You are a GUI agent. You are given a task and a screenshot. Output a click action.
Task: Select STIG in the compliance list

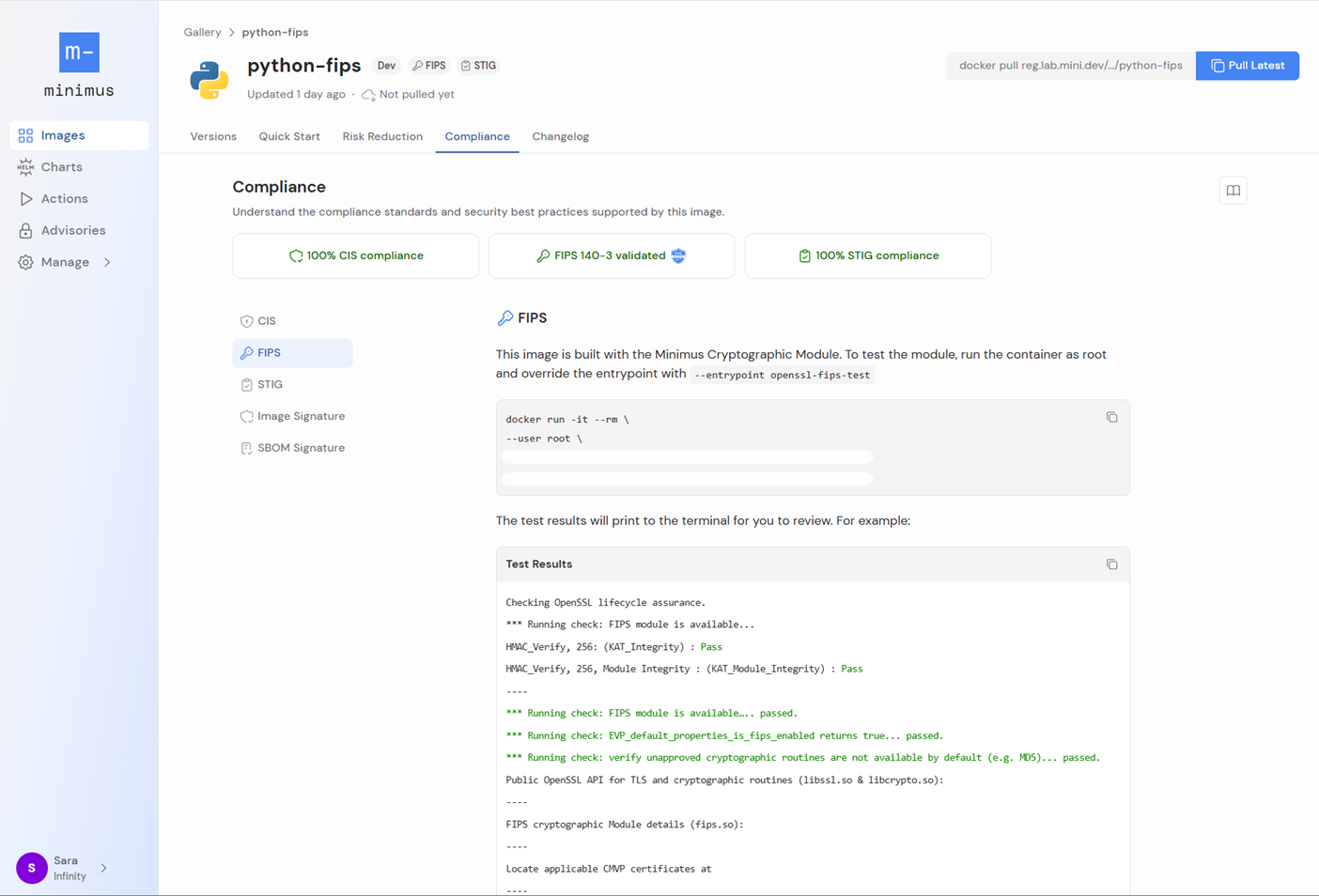(292, 384)
